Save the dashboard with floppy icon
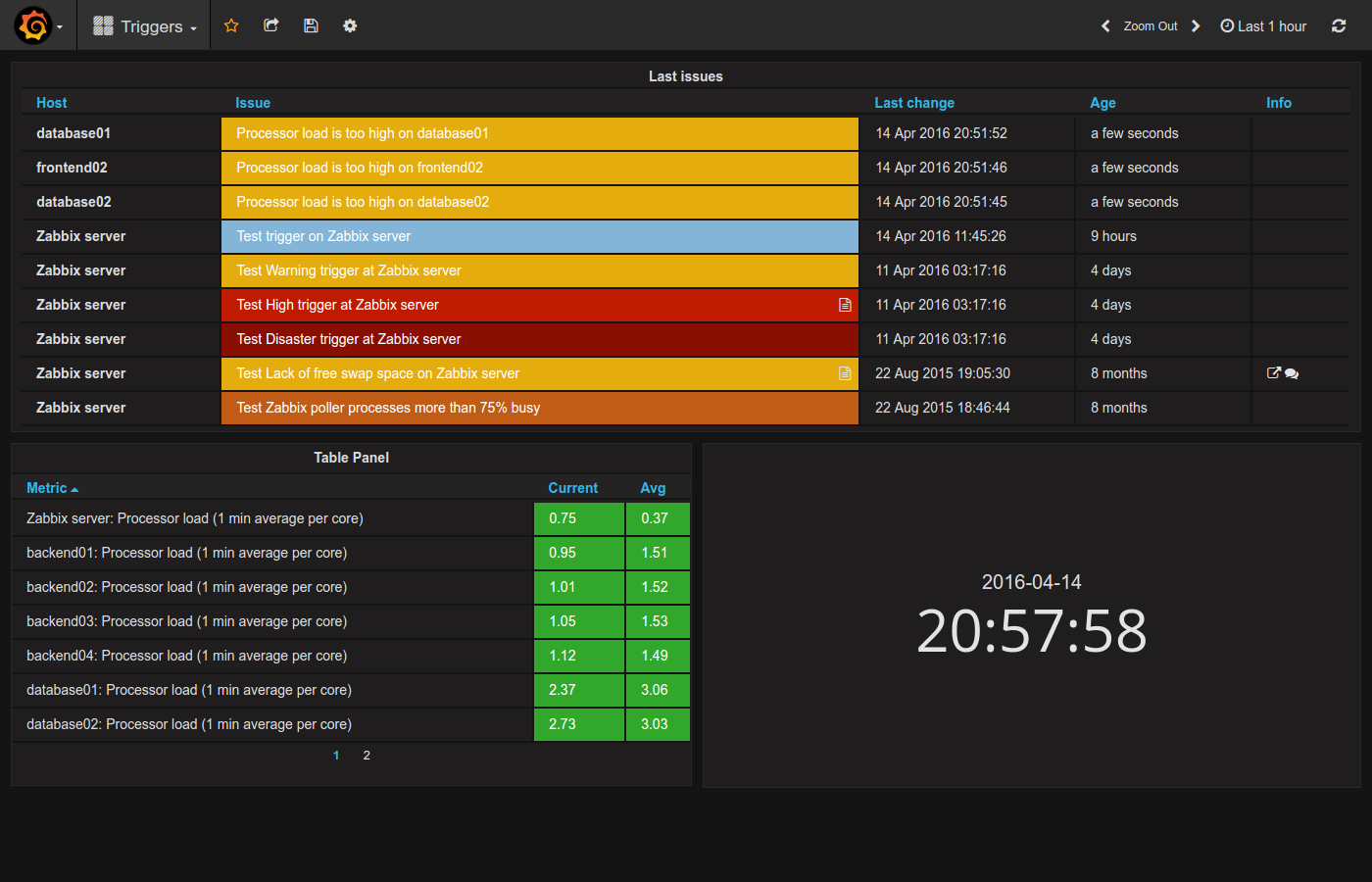The width and height of the screenshot is (1372, 882). pos(311,25)
